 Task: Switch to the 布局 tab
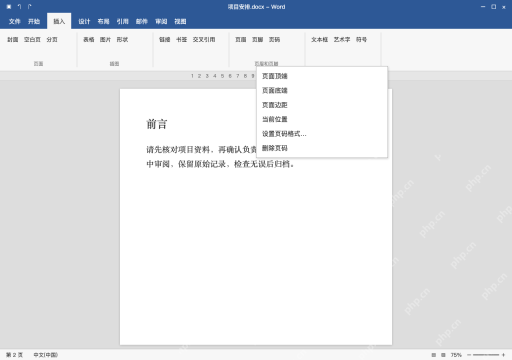[x=103, y=21]
